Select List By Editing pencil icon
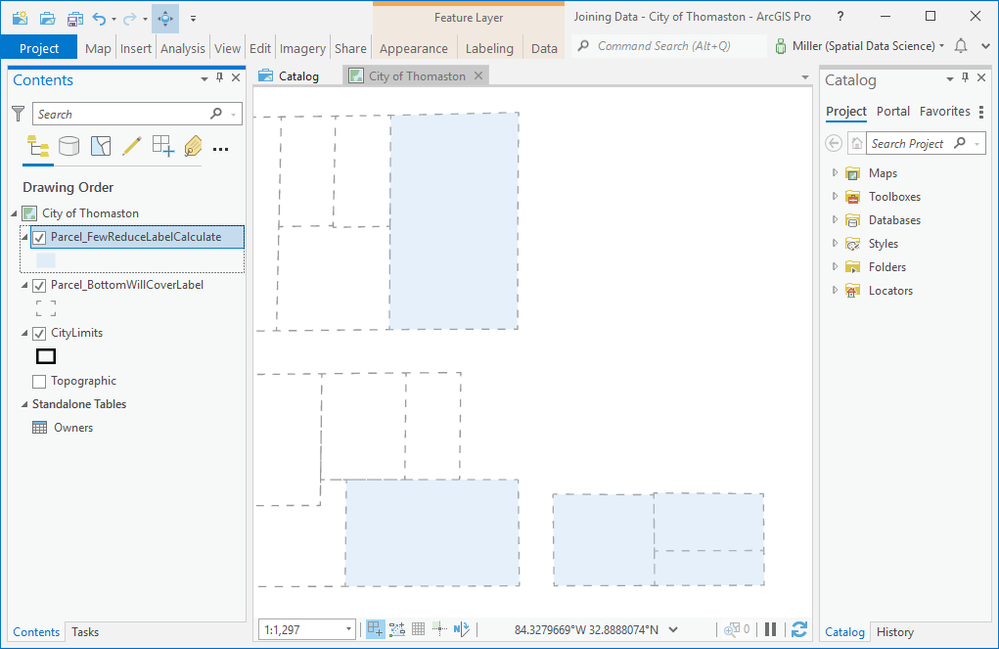This screenshot has height=649, width=999. [x=131, y=146]
